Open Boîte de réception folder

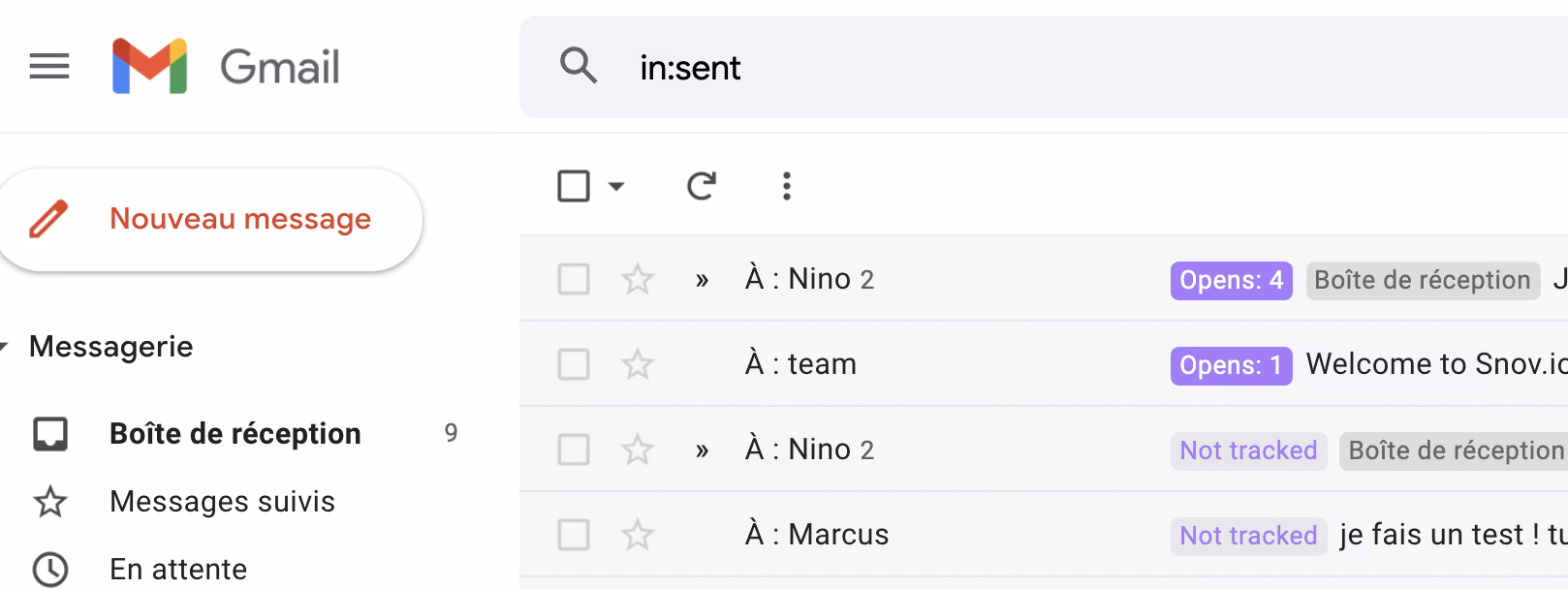pyautogui.click(x=235, y=433)
